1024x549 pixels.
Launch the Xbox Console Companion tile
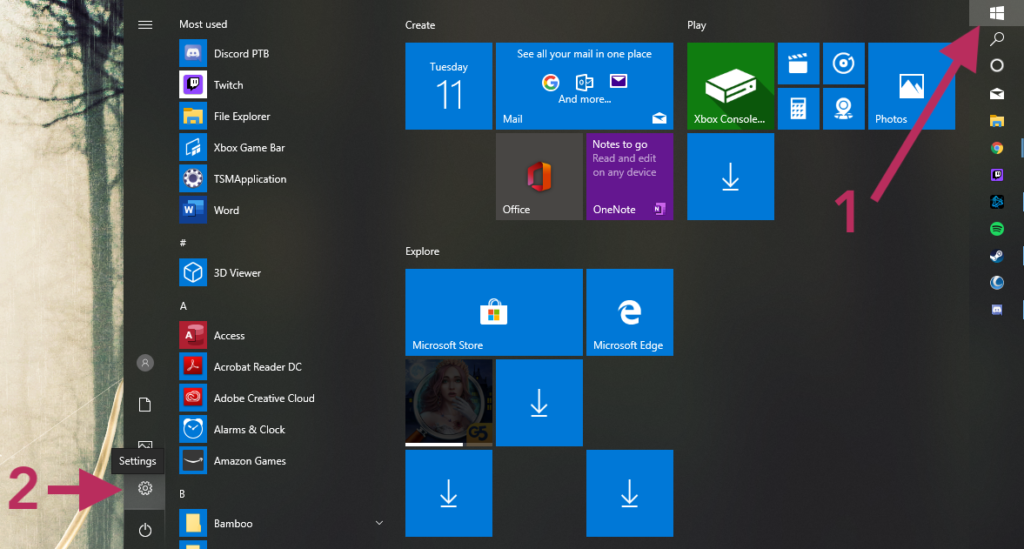click(x=731, y=86)
